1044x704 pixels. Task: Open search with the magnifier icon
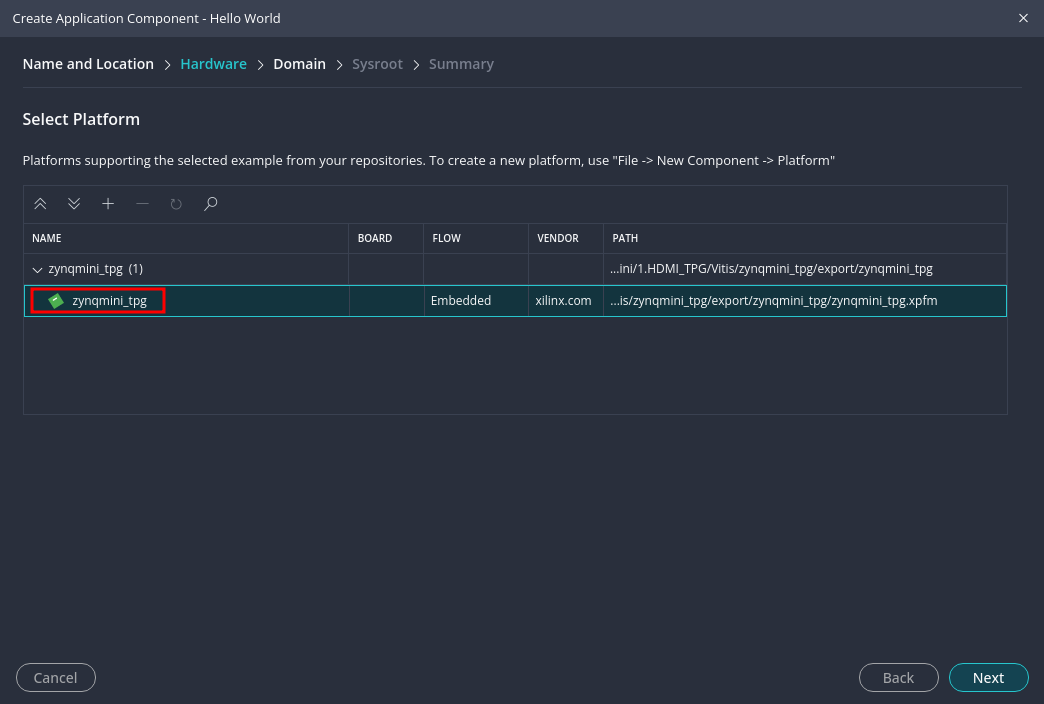(x=210, y=204)
